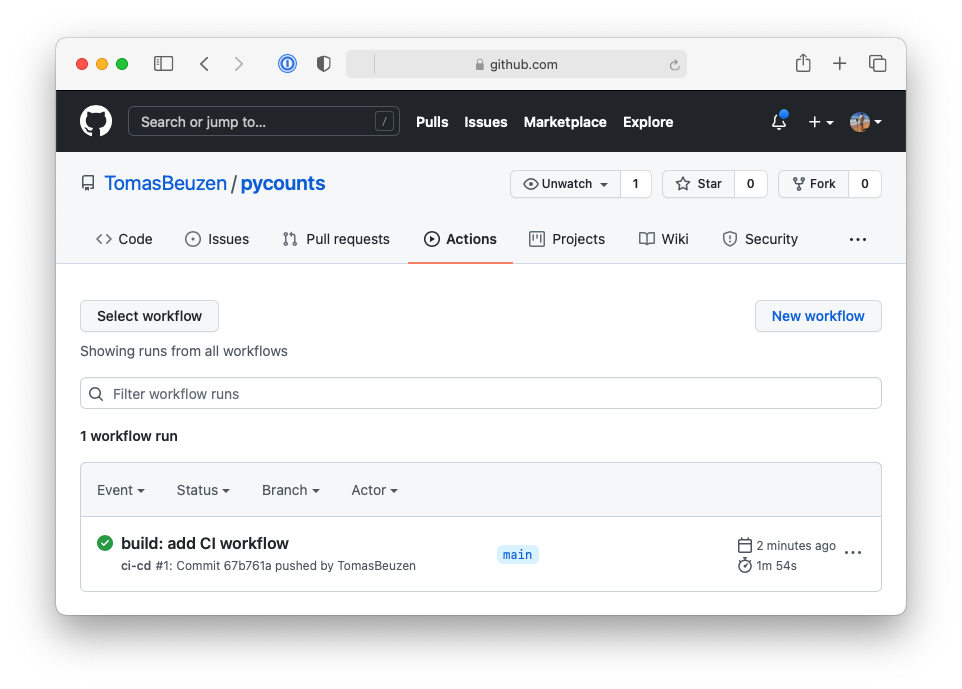
Task: Switch to the Security tab
Action: [x=760, y=239]
